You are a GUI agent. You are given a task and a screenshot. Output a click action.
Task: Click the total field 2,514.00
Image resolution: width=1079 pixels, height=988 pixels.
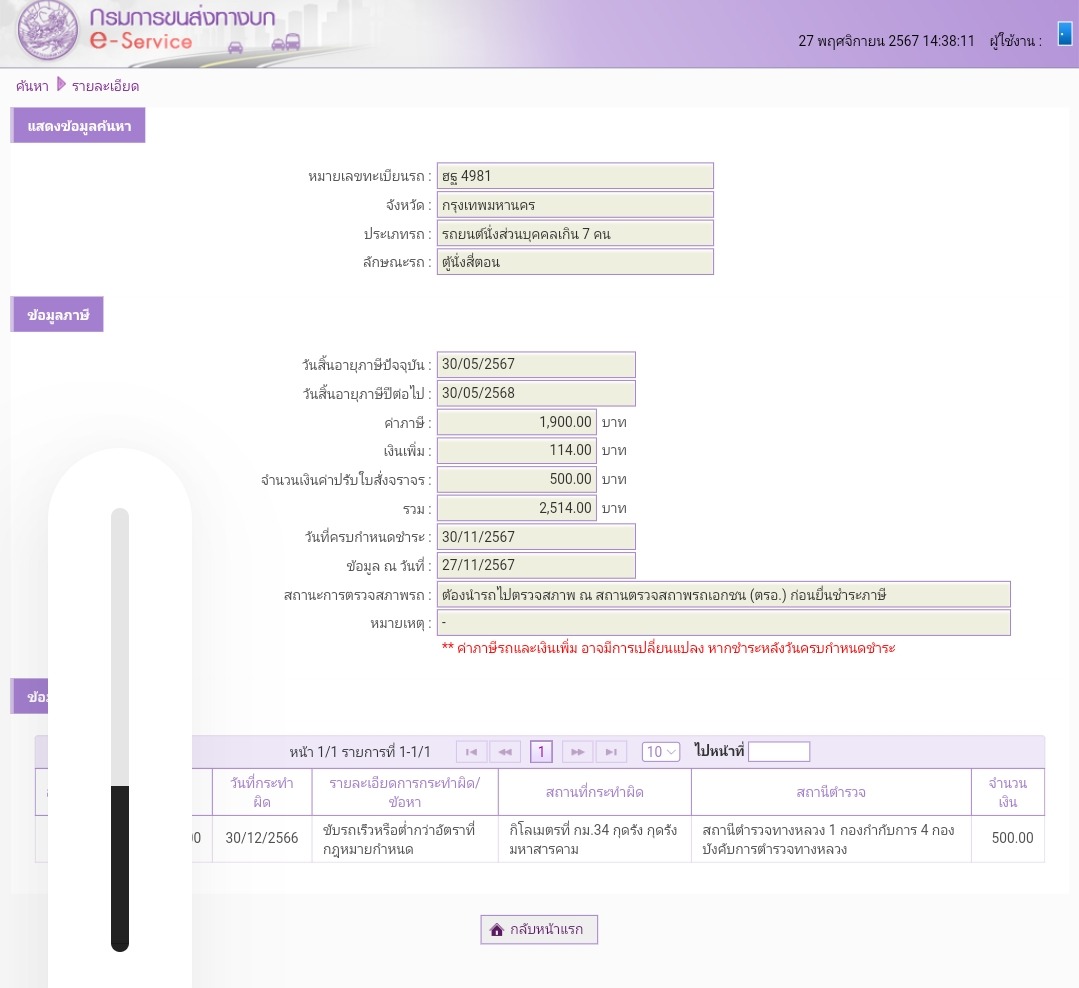[x=517, y=508]
